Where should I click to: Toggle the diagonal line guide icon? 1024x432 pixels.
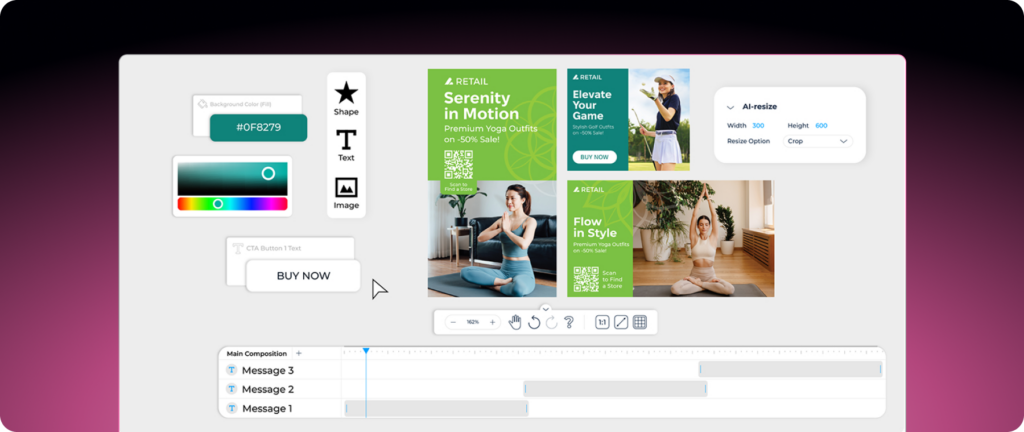pyautogui.click(x=621, y=322)
